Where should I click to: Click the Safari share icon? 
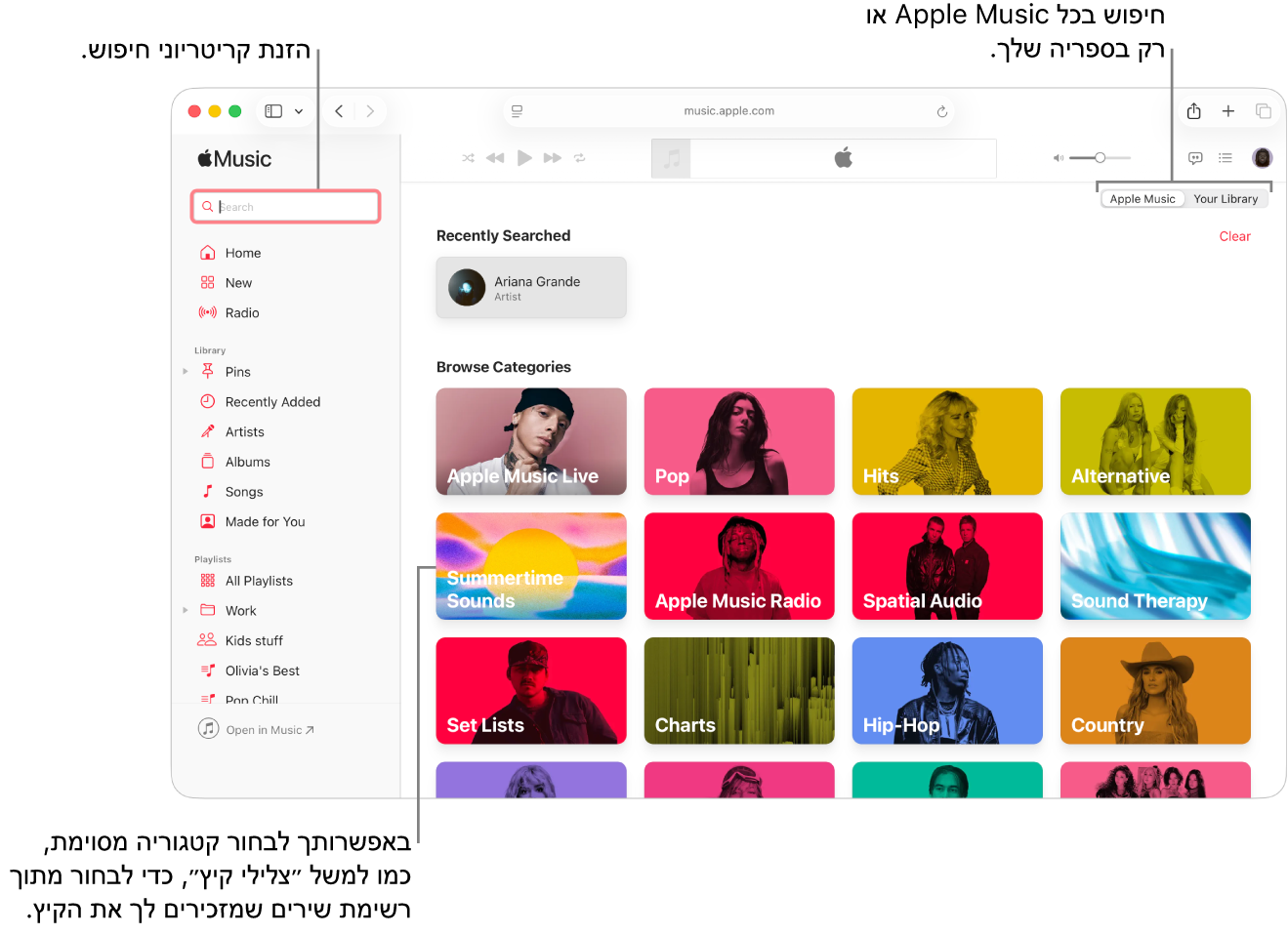[1193, 111]
